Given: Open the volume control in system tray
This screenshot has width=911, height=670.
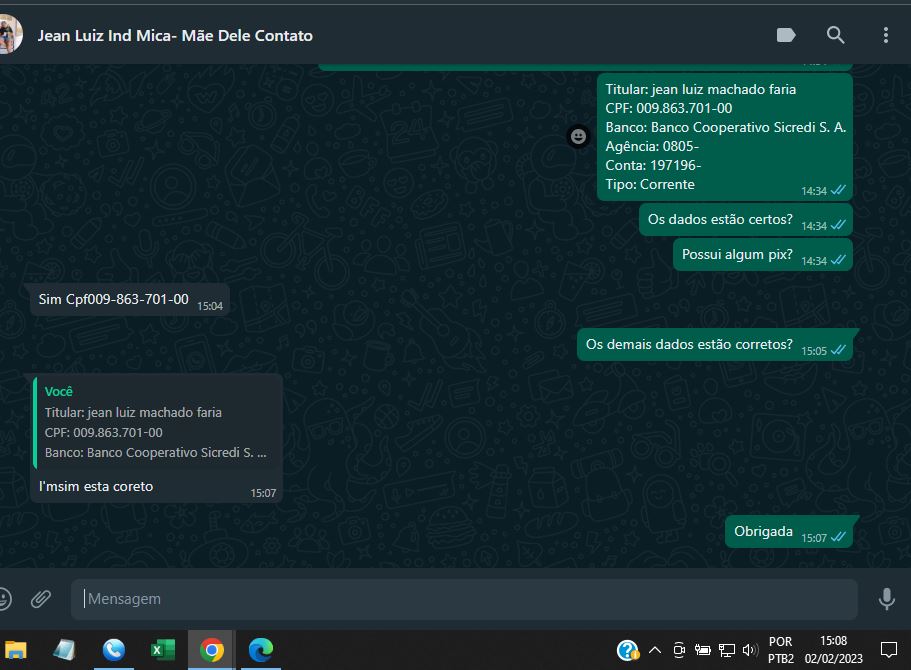Looking at the screenshot, I should coord(750,650).
